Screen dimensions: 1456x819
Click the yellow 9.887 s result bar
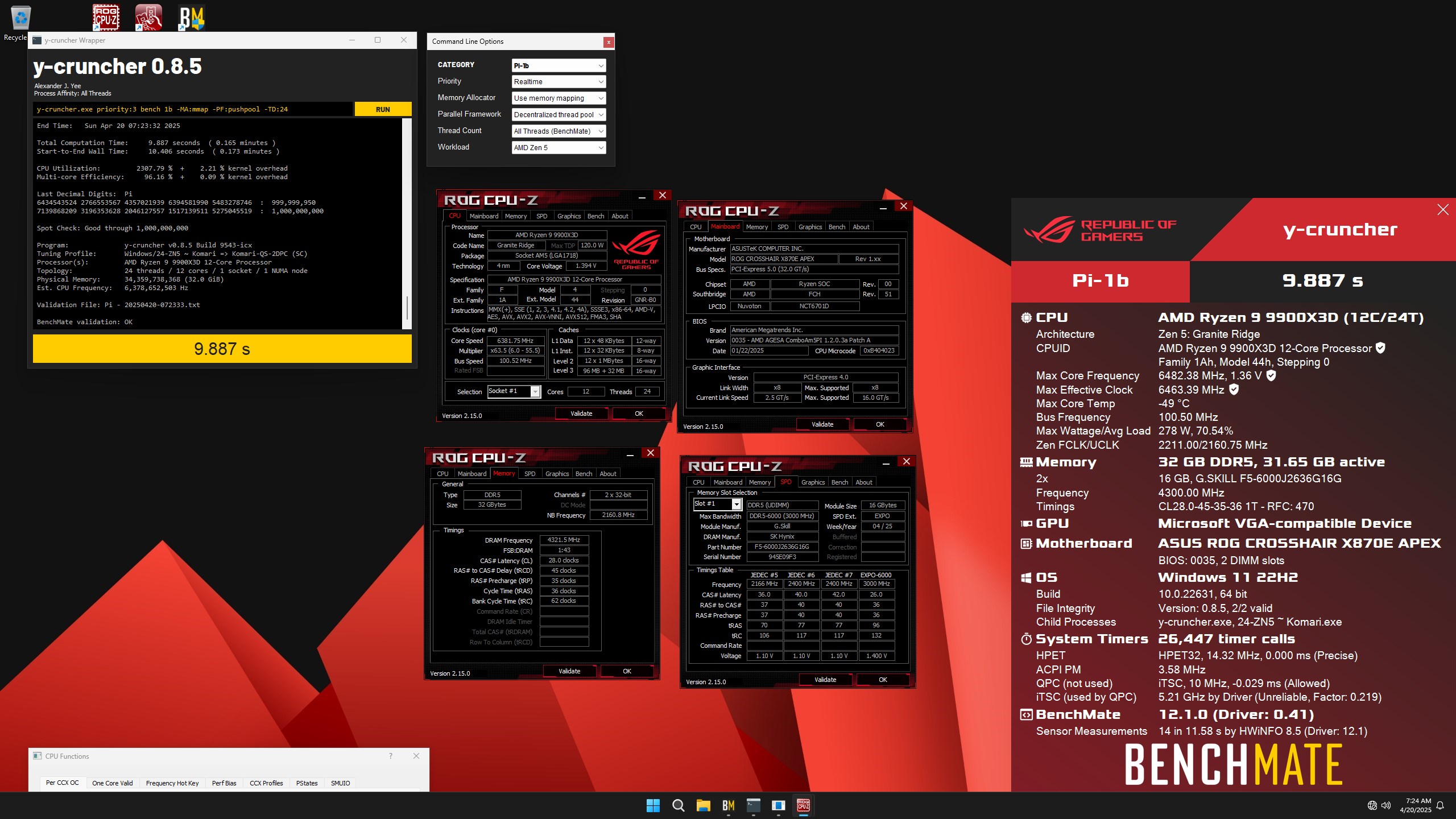(x=222, y=349)
